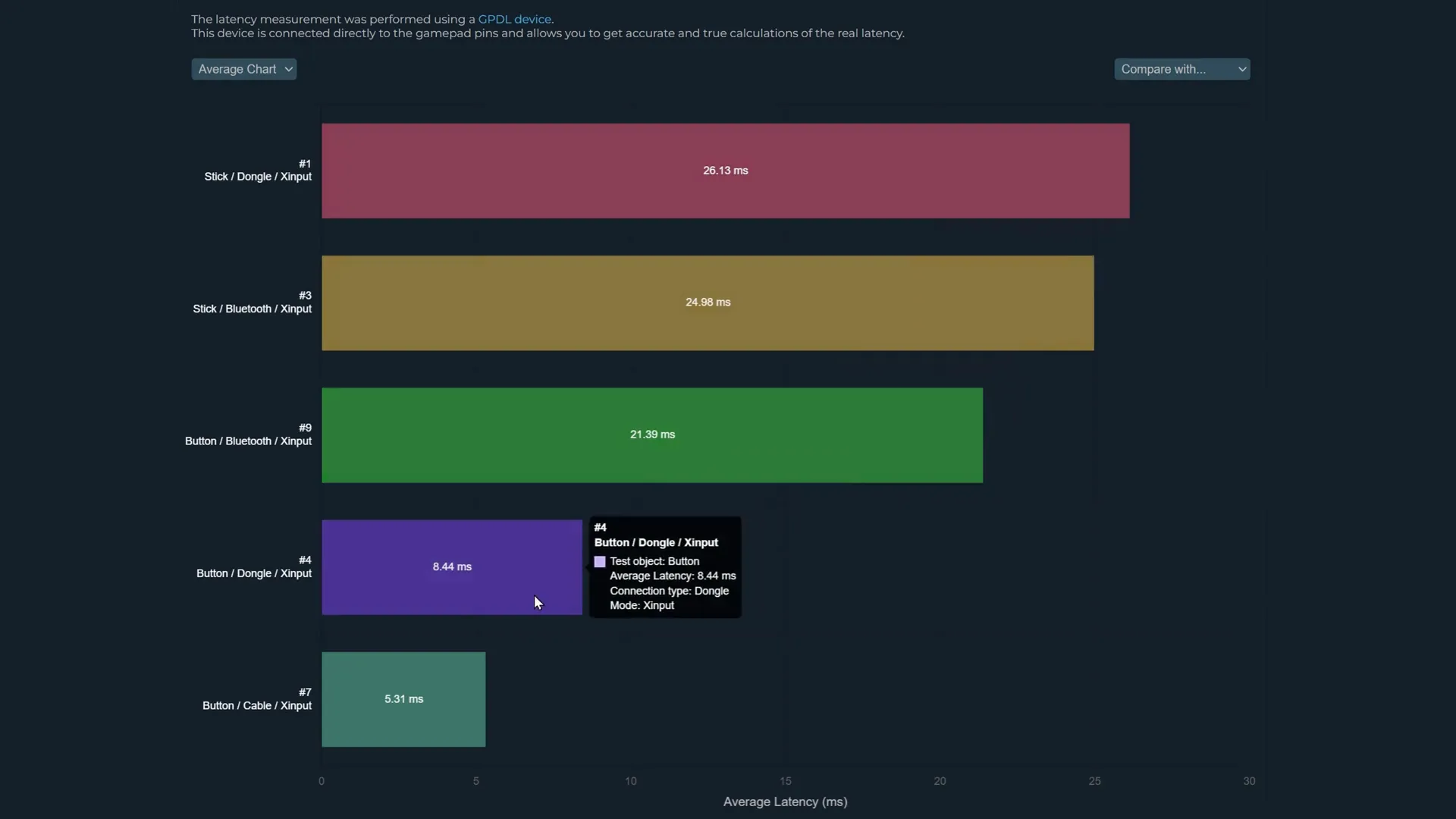The height and width of the screenshot is (819, 1456).
Task: Click the chevron arrow on Compare with...
Action: [1241, 69]
